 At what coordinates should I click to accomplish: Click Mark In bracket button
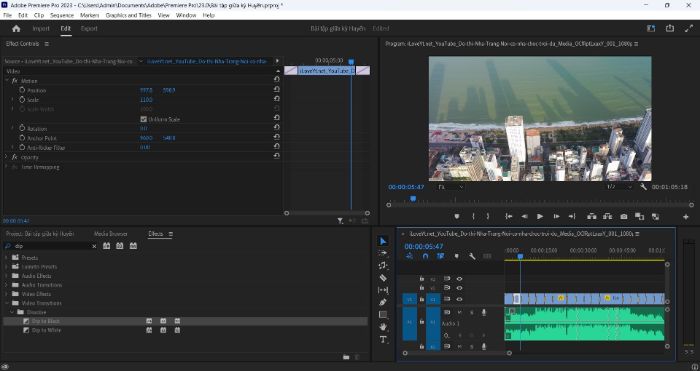473,216
